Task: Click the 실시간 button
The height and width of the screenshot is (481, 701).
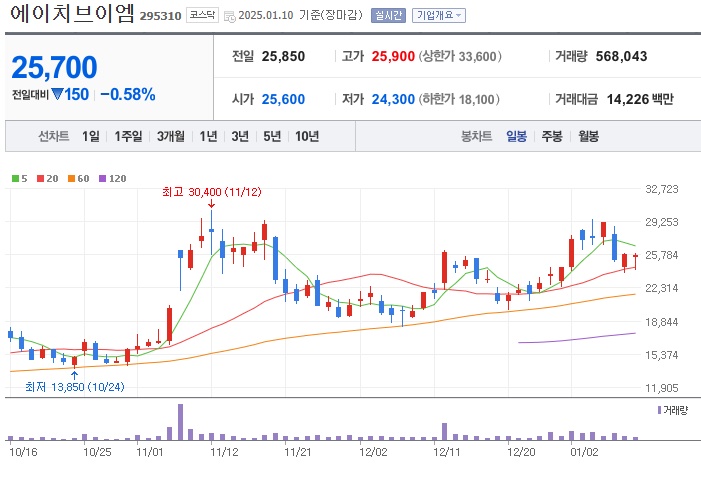Action: 388,15
